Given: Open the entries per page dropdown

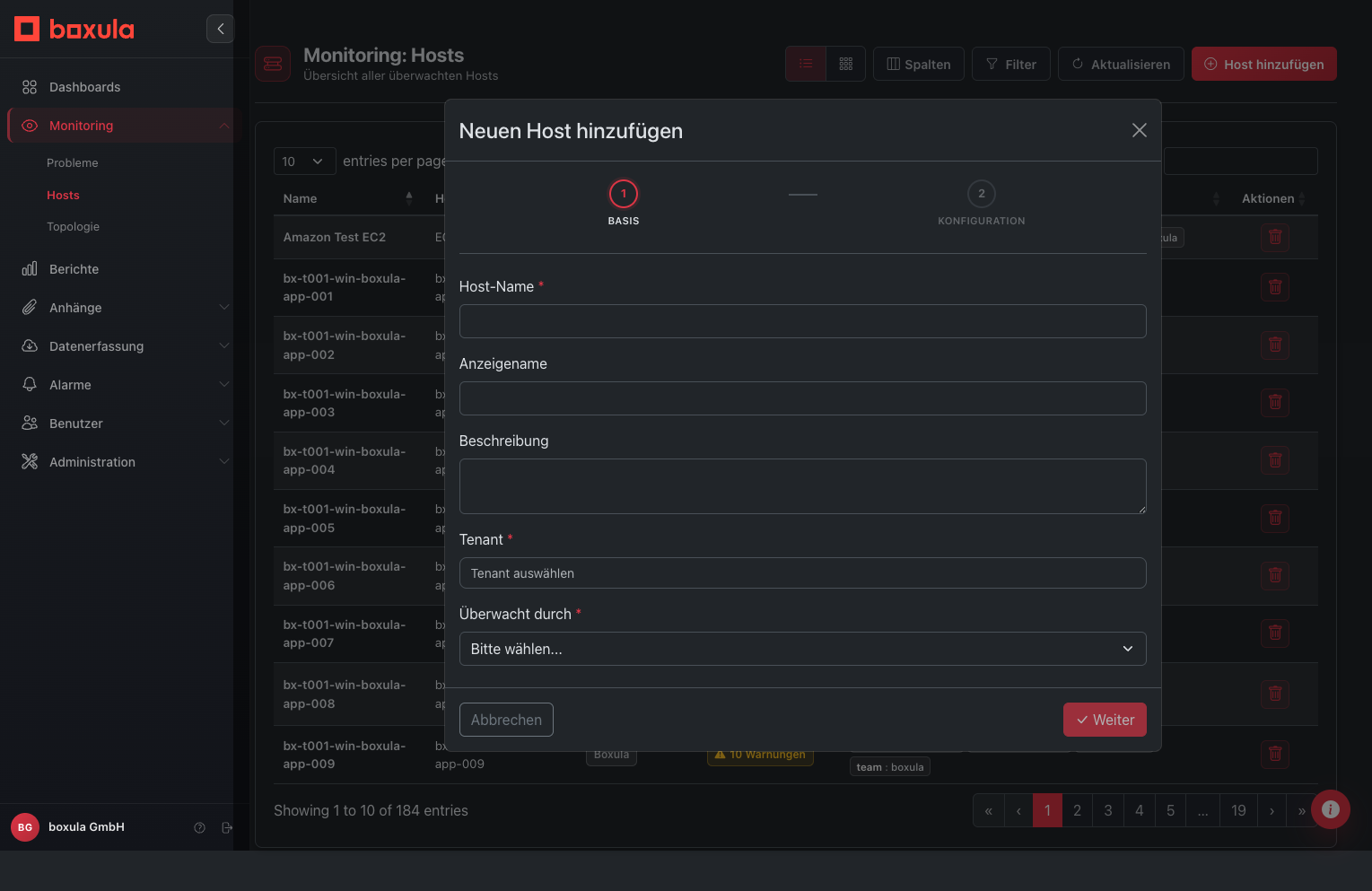Looking at the screenshot, I should 304,162.
